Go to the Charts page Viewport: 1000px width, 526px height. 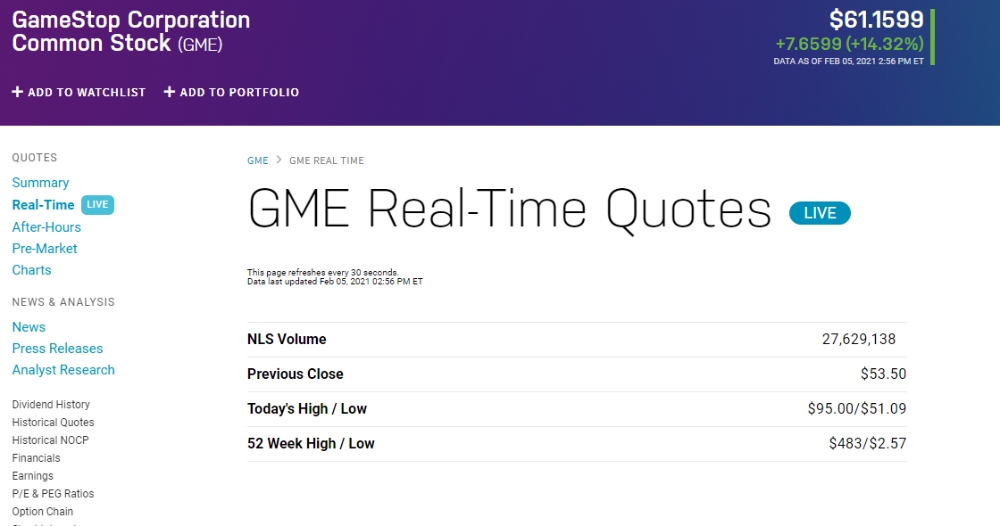32,270
